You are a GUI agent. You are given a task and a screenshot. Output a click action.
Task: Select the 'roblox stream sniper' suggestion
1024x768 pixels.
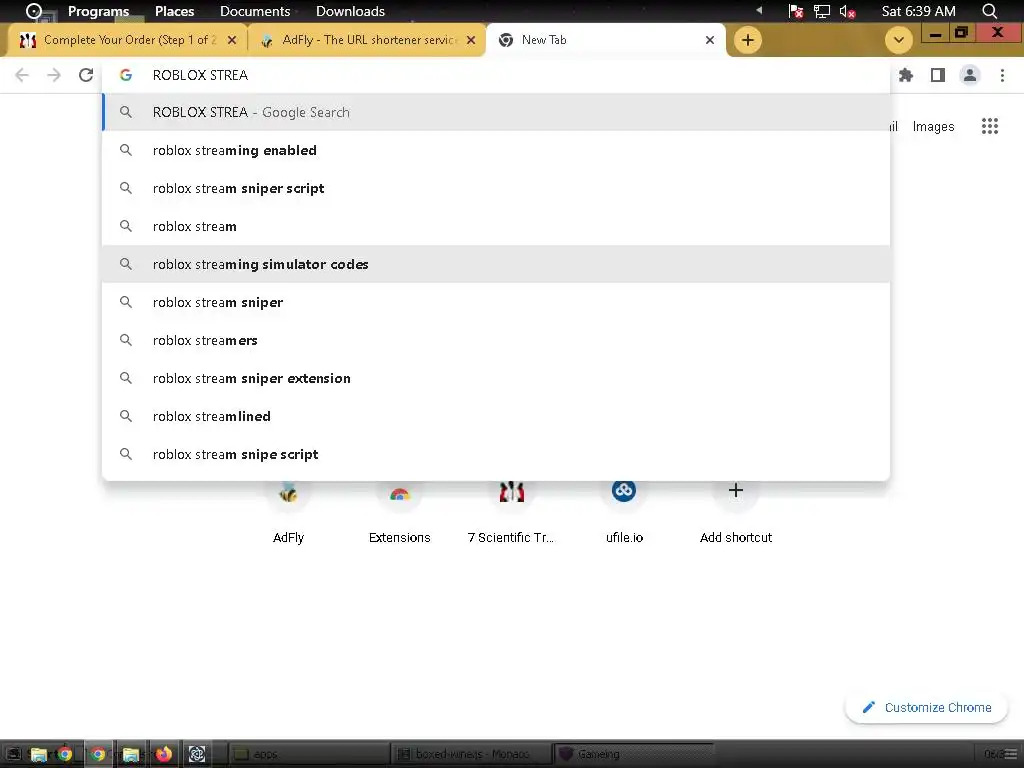point(496,302)
